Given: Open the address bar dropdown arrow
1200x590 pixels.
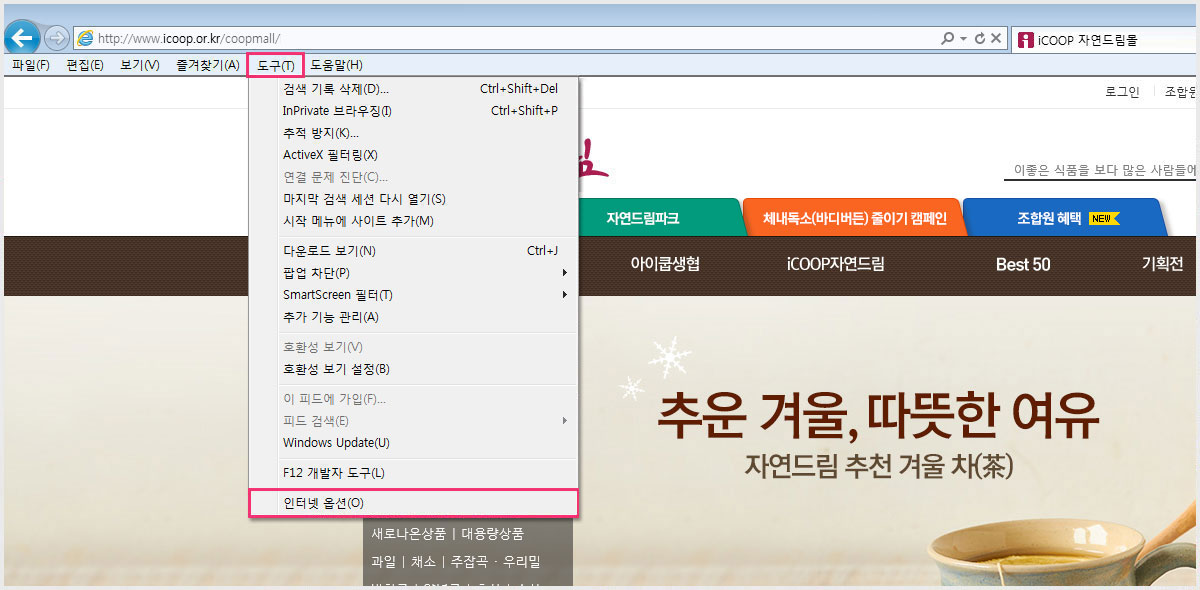Looking at the screenshot, I should pos(963,39).
